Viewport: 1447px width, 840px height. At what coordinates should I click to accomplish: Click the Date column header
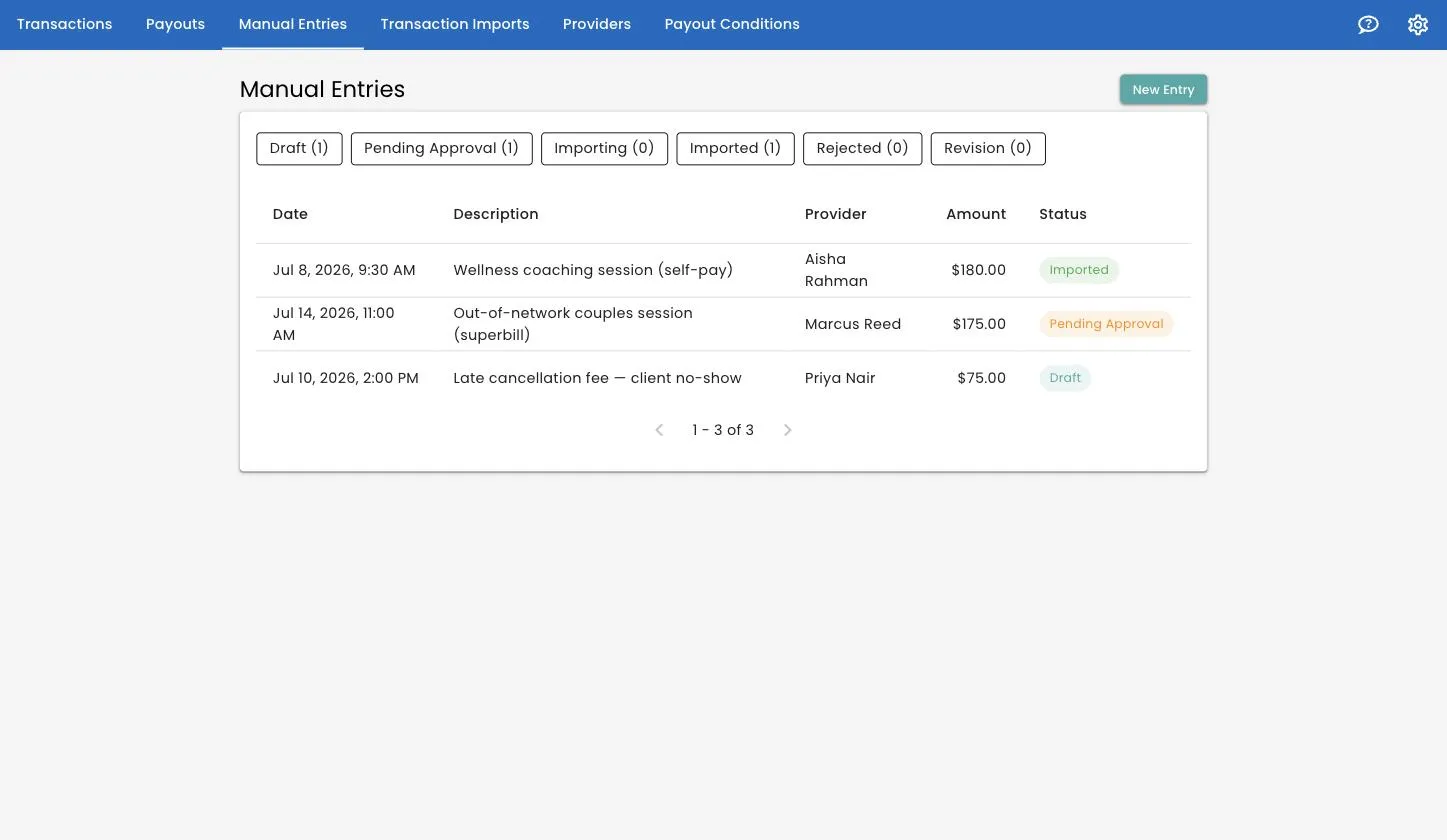(290, 214)
